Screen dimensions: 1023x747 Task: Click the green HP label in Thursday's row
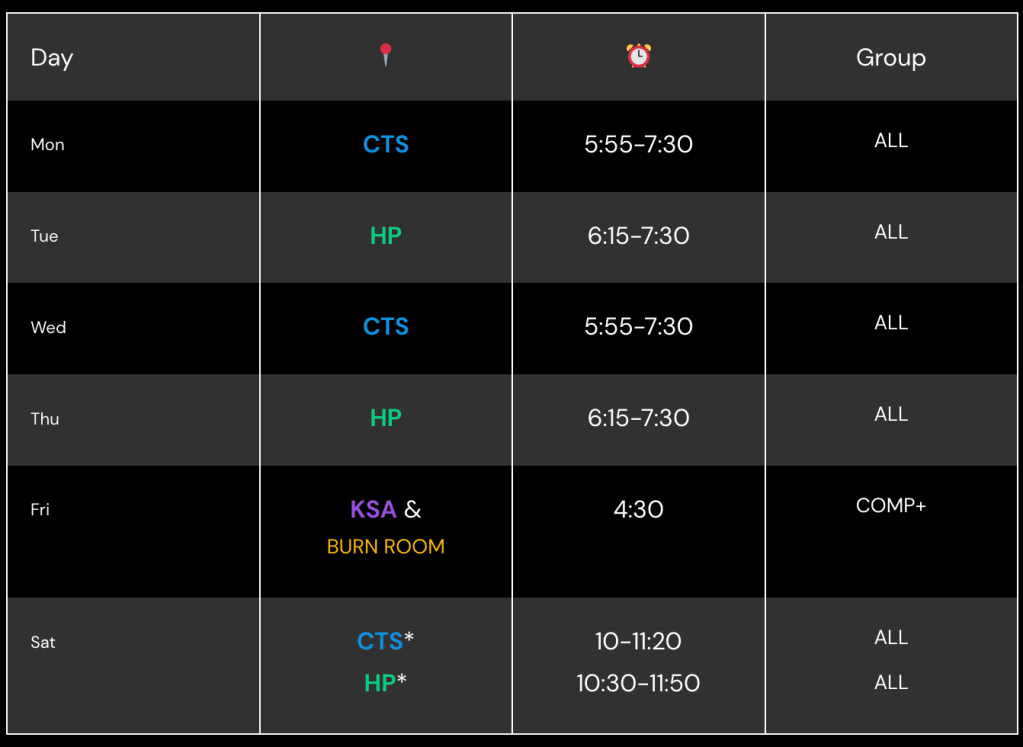tap(386, 418)
